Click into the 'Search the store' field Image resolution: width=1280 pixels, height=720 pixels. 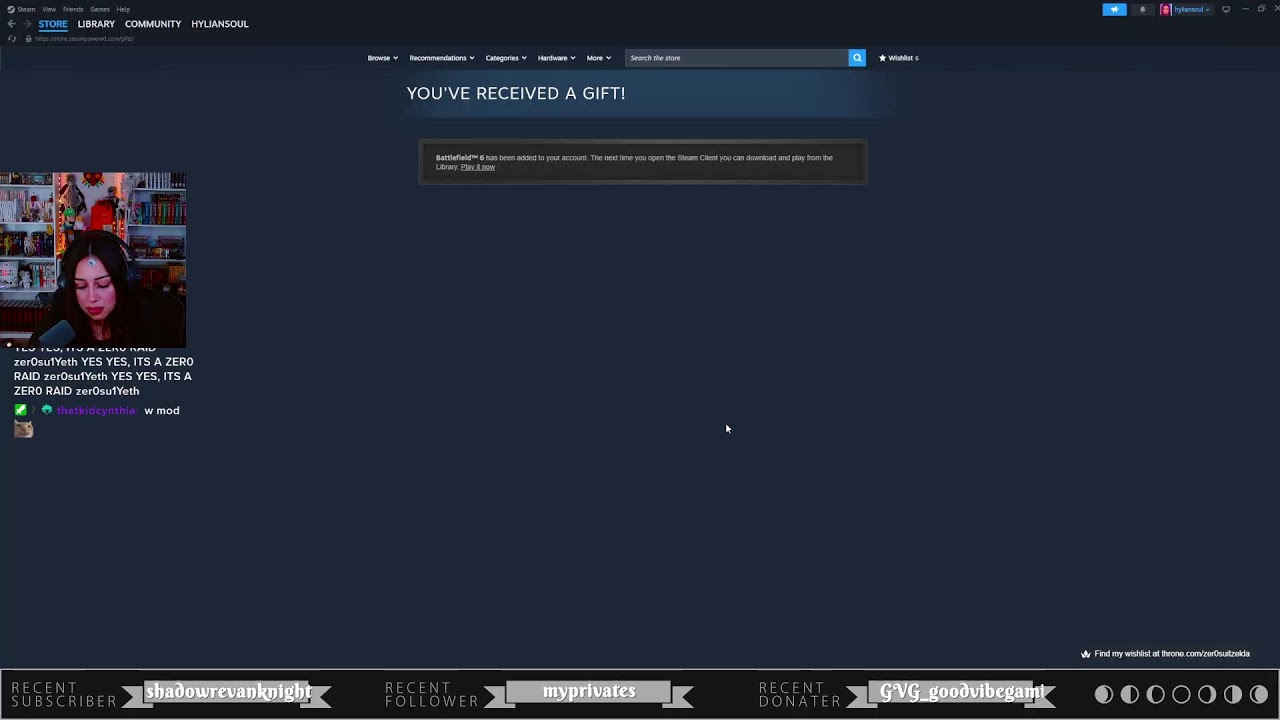736,58
